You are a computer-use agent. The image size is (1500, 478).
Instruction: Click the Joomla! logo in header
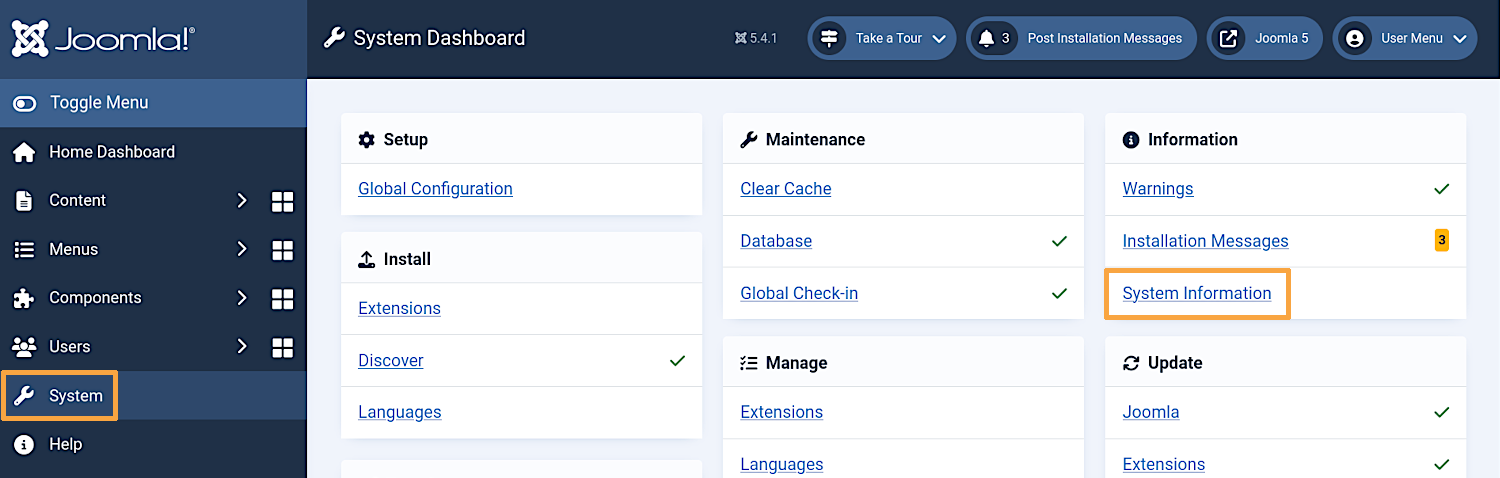pos(103,39)
